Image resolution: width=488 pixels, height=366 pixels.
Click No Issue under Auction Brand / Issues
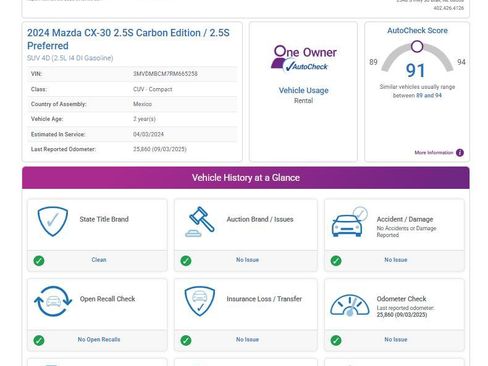click(247, 260)
